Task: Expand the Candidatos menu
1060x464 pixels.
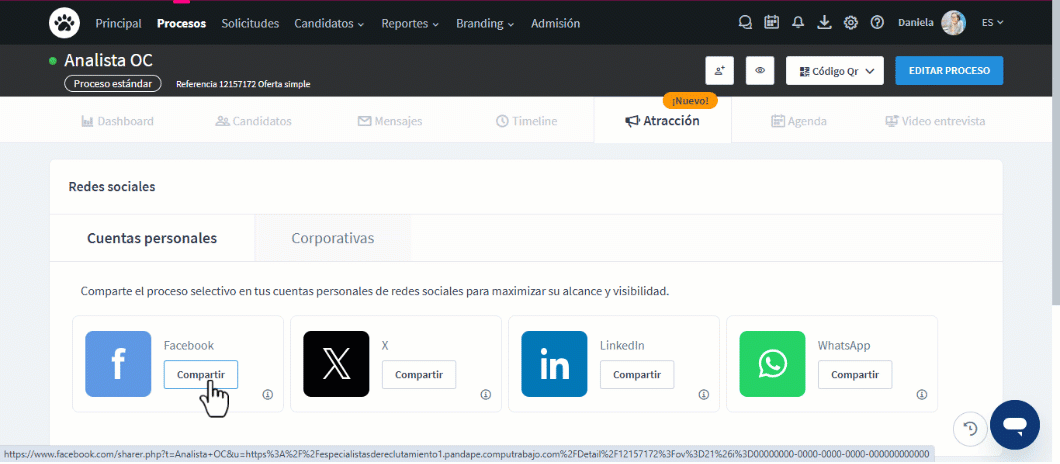Action: point(329,23)
